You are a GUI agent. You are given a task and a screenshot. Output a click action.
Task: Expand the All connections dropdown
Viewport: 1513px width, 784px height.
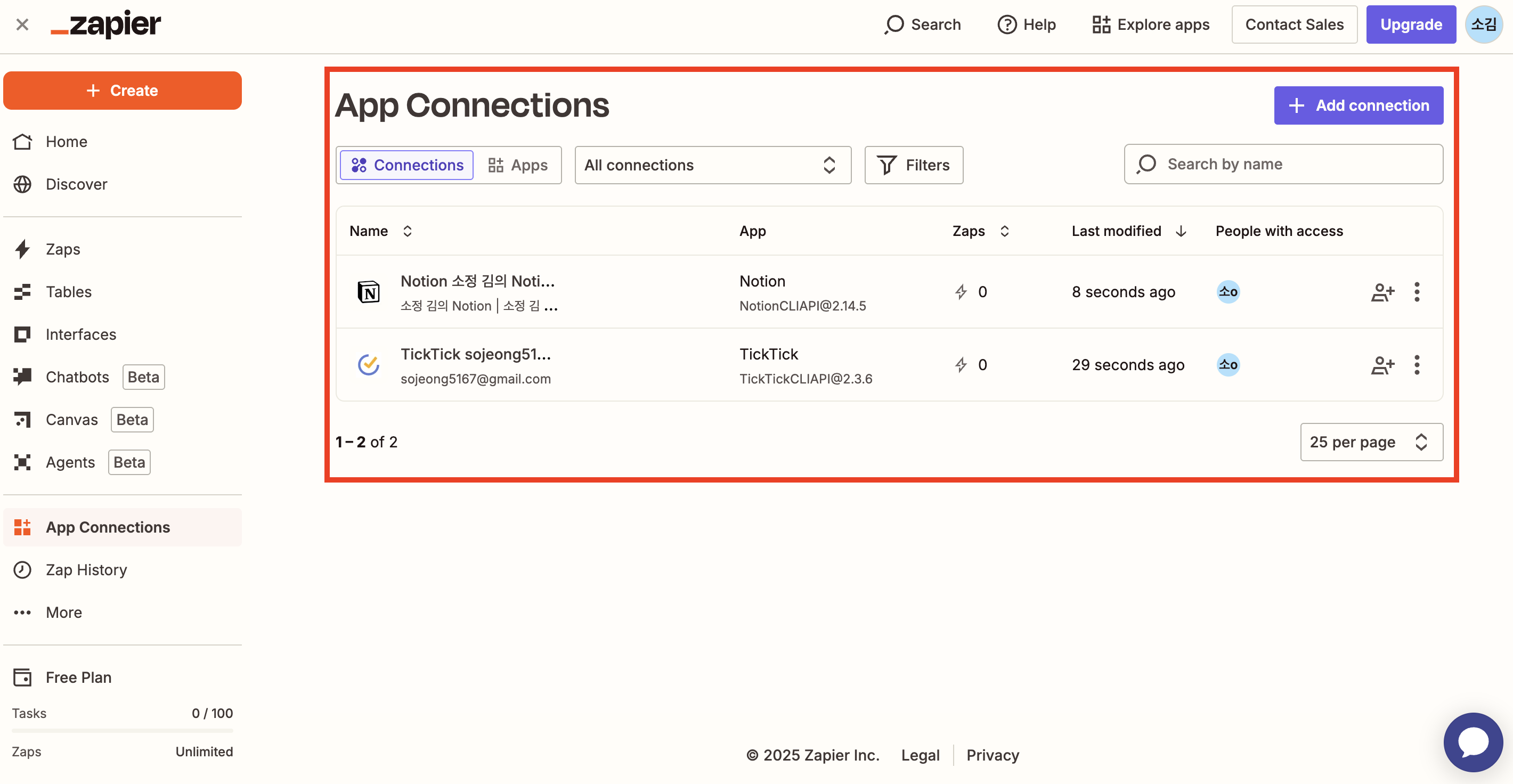712,165
